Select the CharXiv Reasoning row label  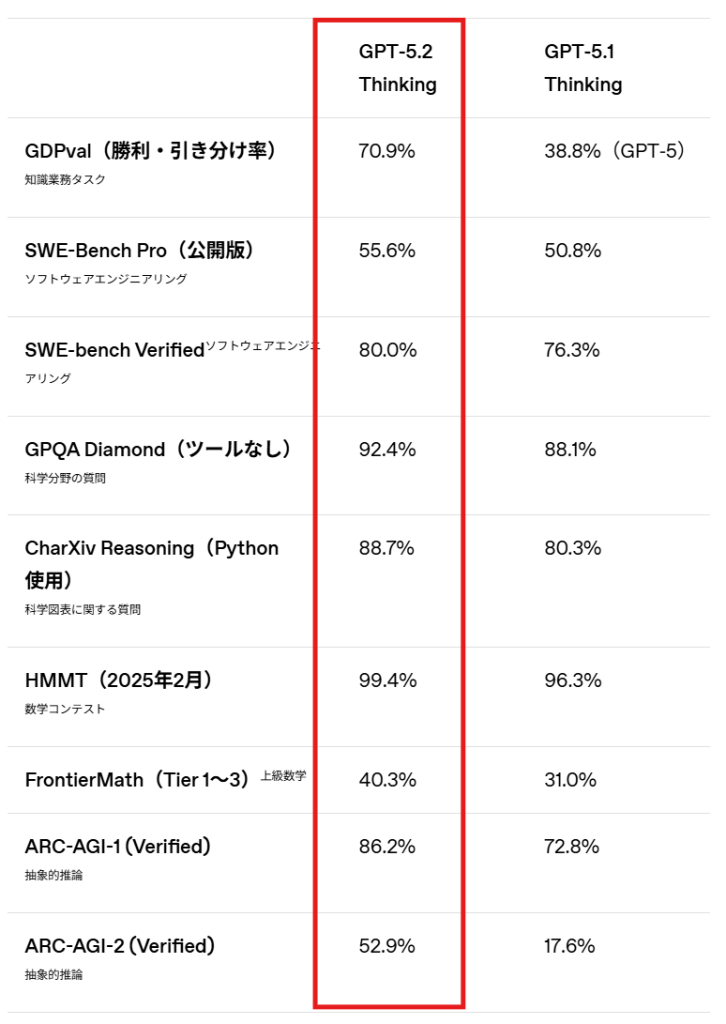pos(151,563)
